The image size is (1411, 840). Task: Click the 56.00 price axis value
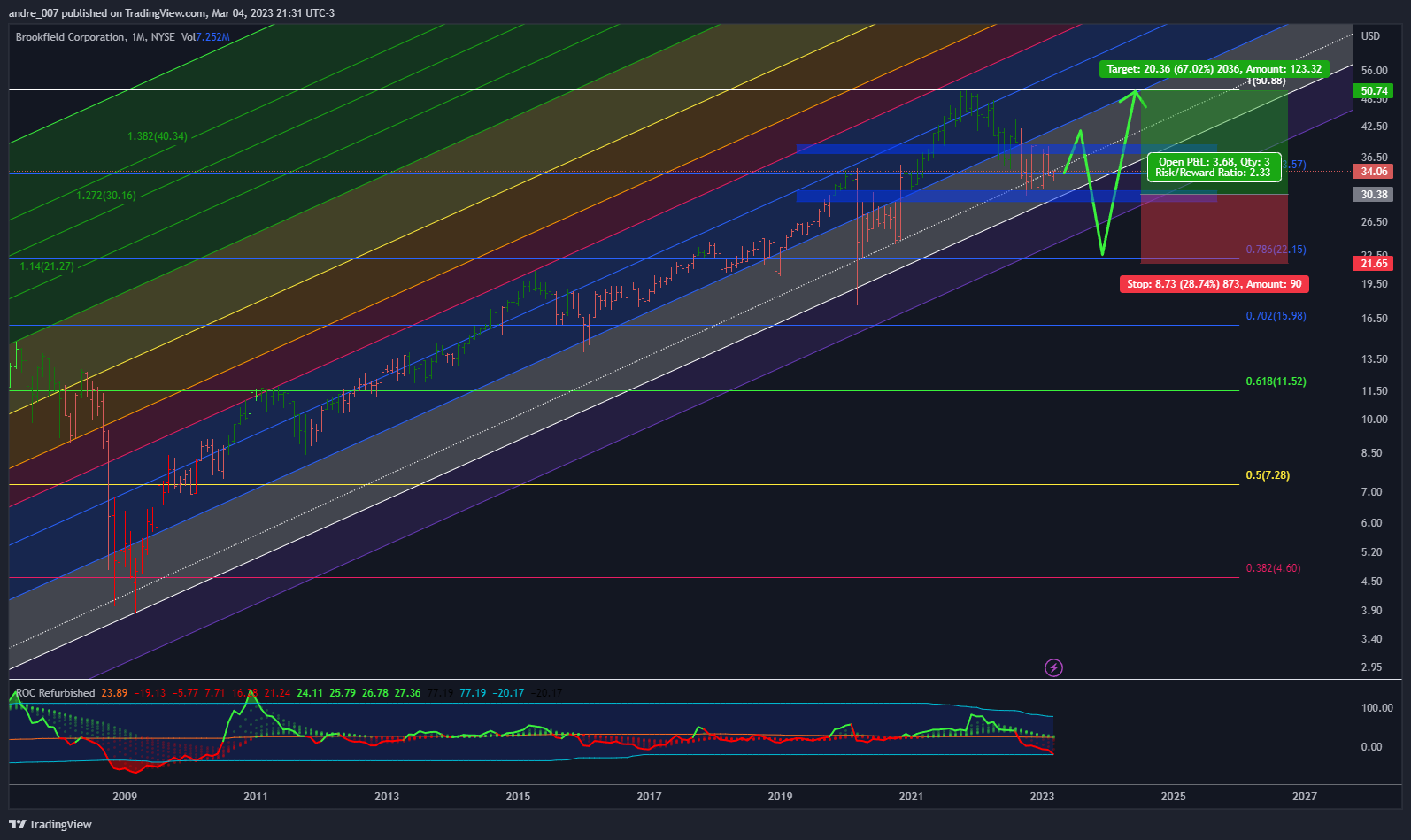(1375, 71)
